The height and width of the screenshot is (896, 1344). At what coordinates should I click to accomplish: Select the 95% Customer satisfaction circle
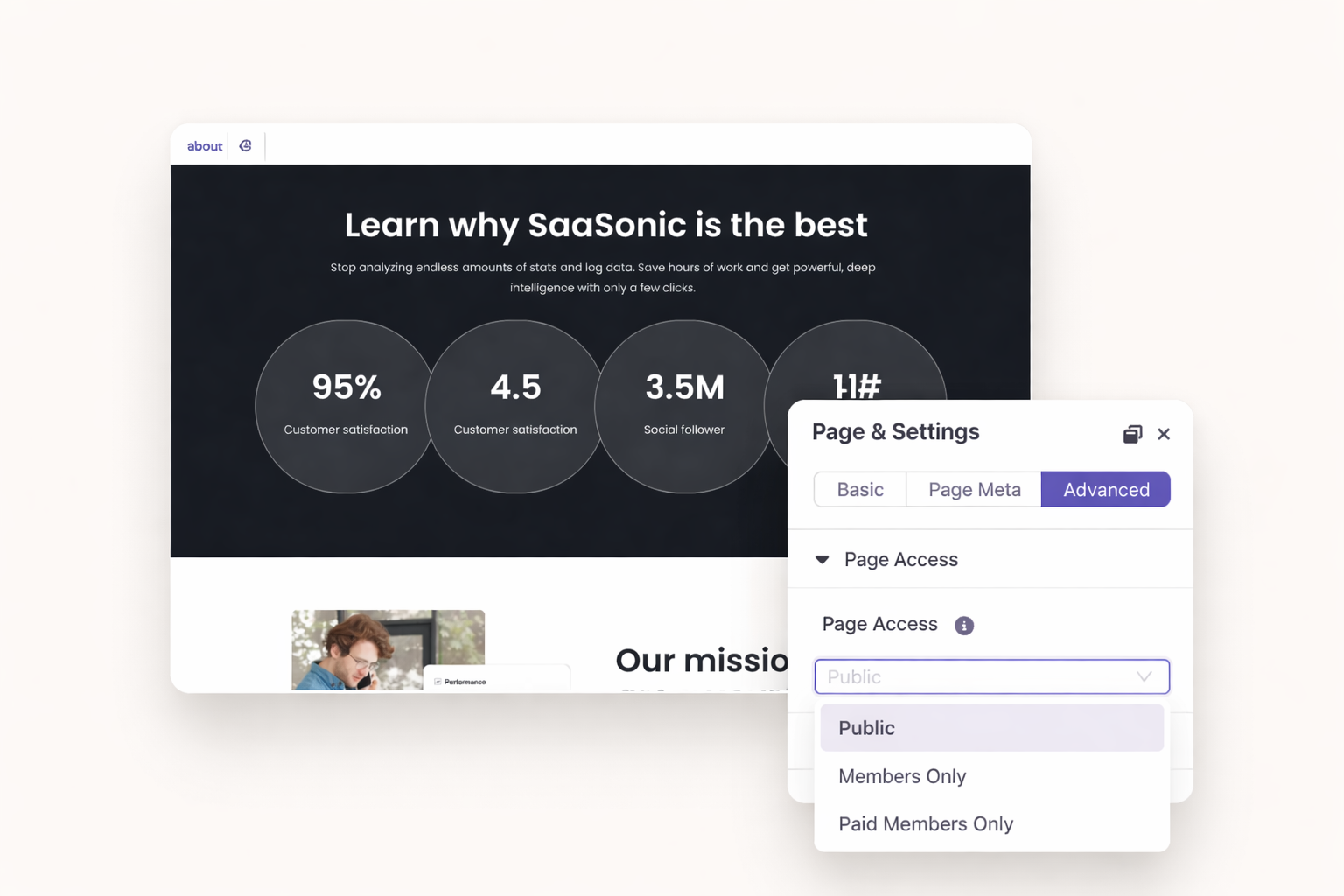click(x=345, y=407)
